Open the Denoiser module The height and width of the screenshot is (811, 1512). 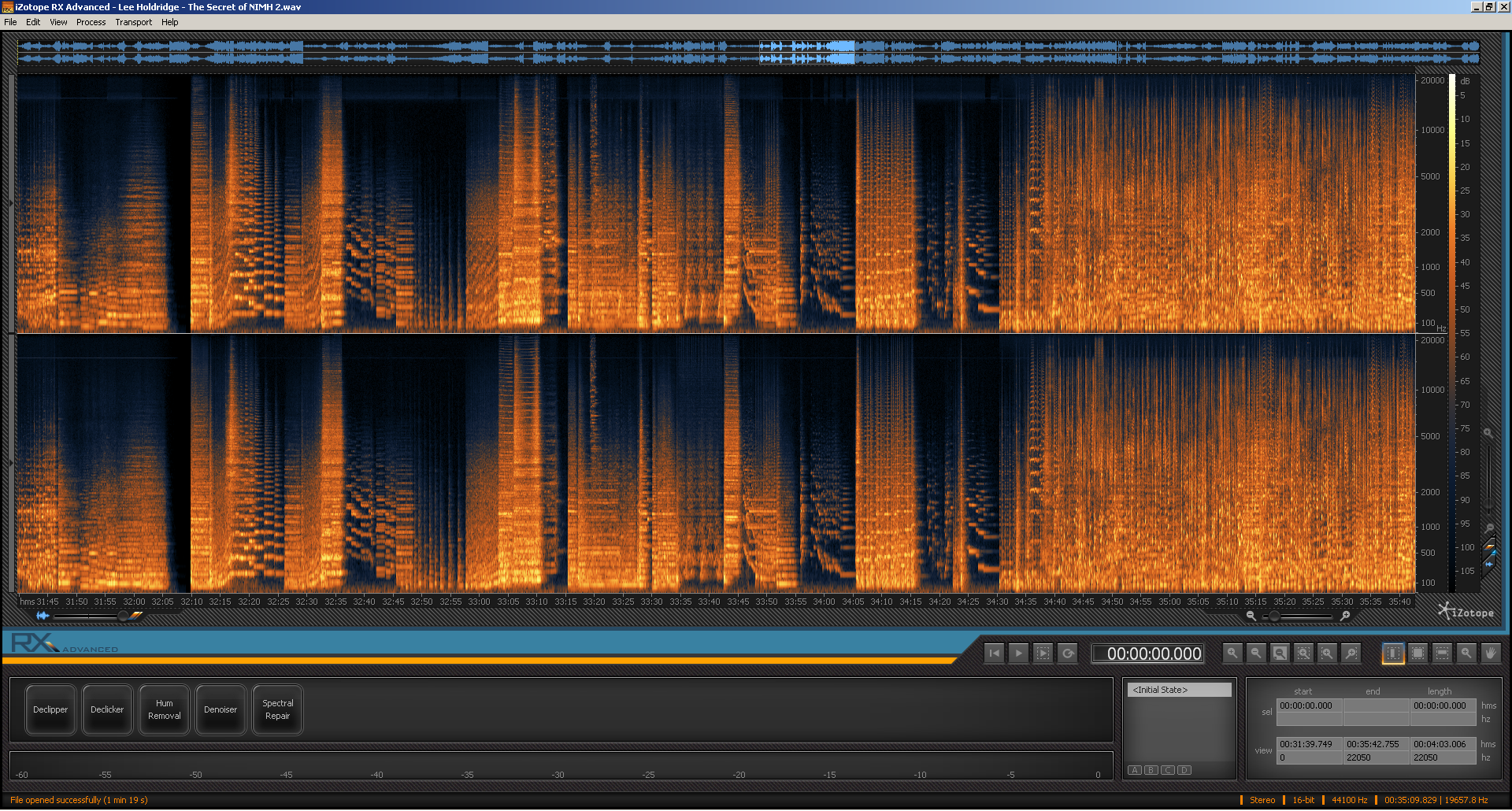[x=220, y=709]
